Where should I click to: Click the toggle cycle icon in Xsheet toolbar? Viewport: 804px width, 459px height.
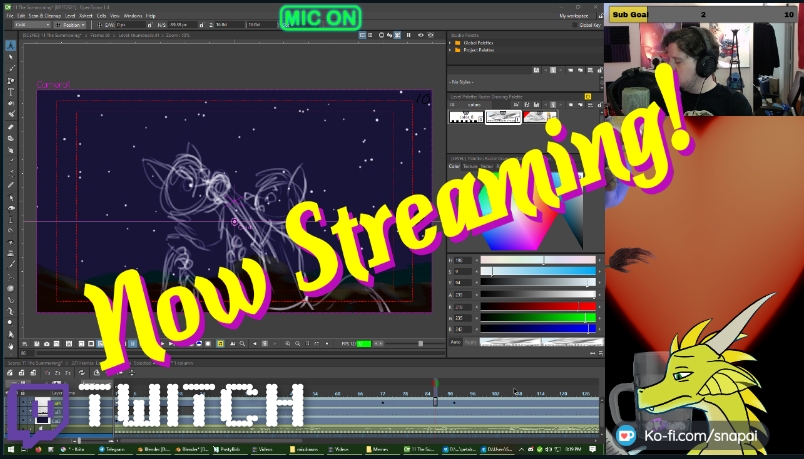point(82,373)
